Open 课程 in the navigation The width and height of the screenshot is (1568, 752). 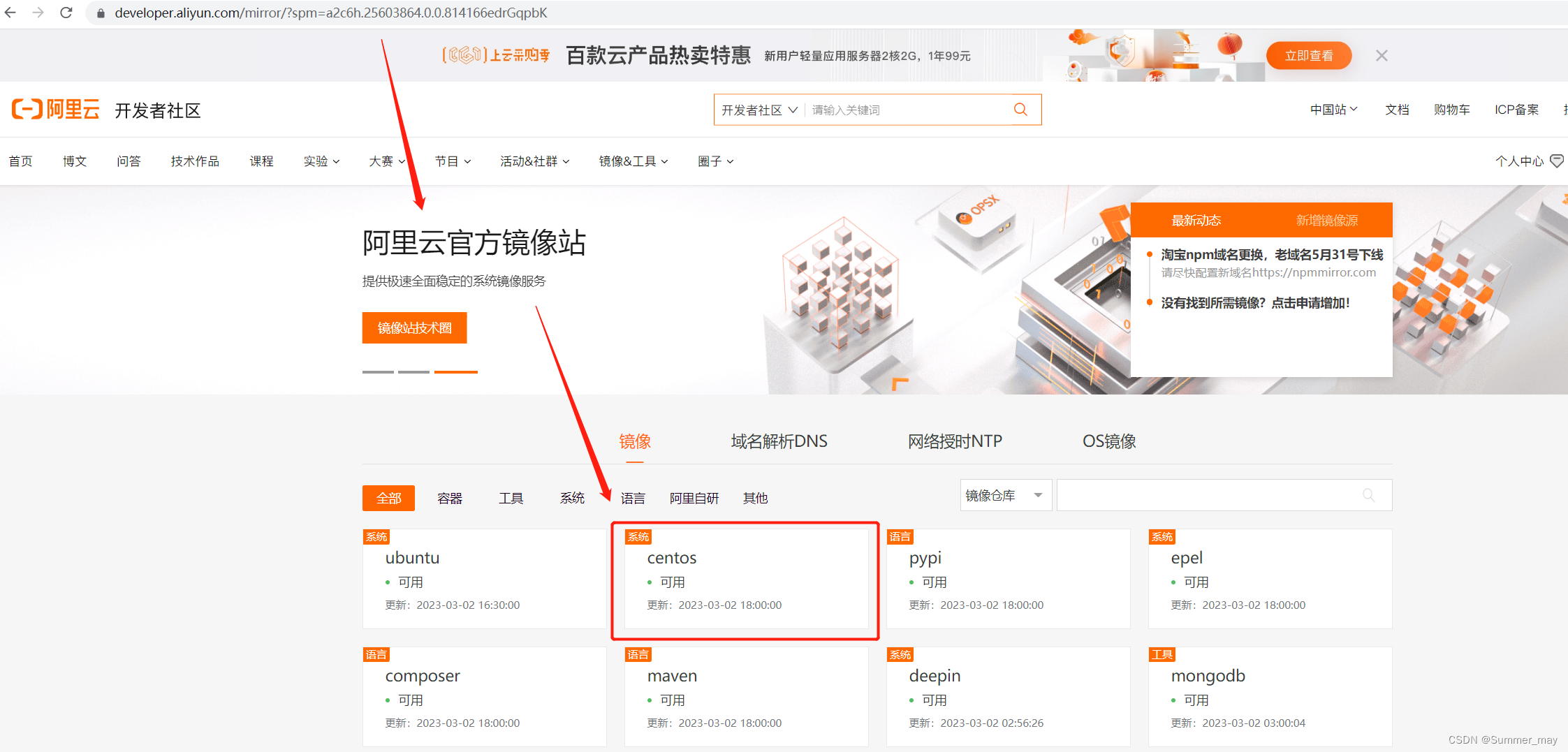coord(261,161)
